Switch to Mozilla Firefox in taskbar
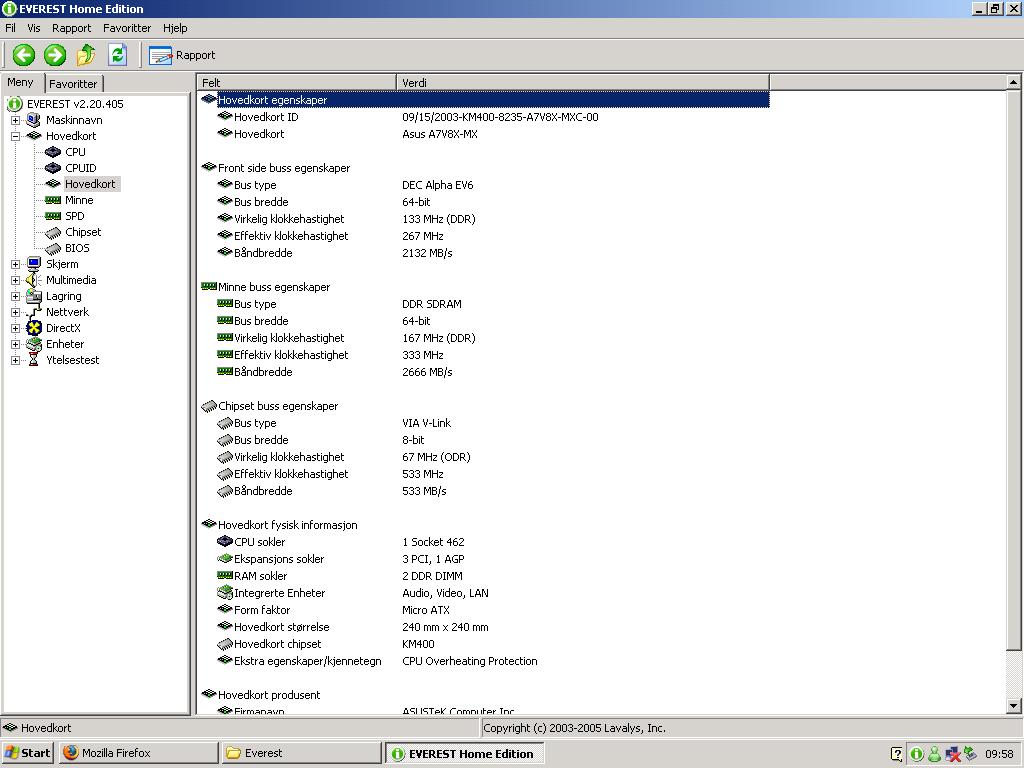 click(138, 753)
